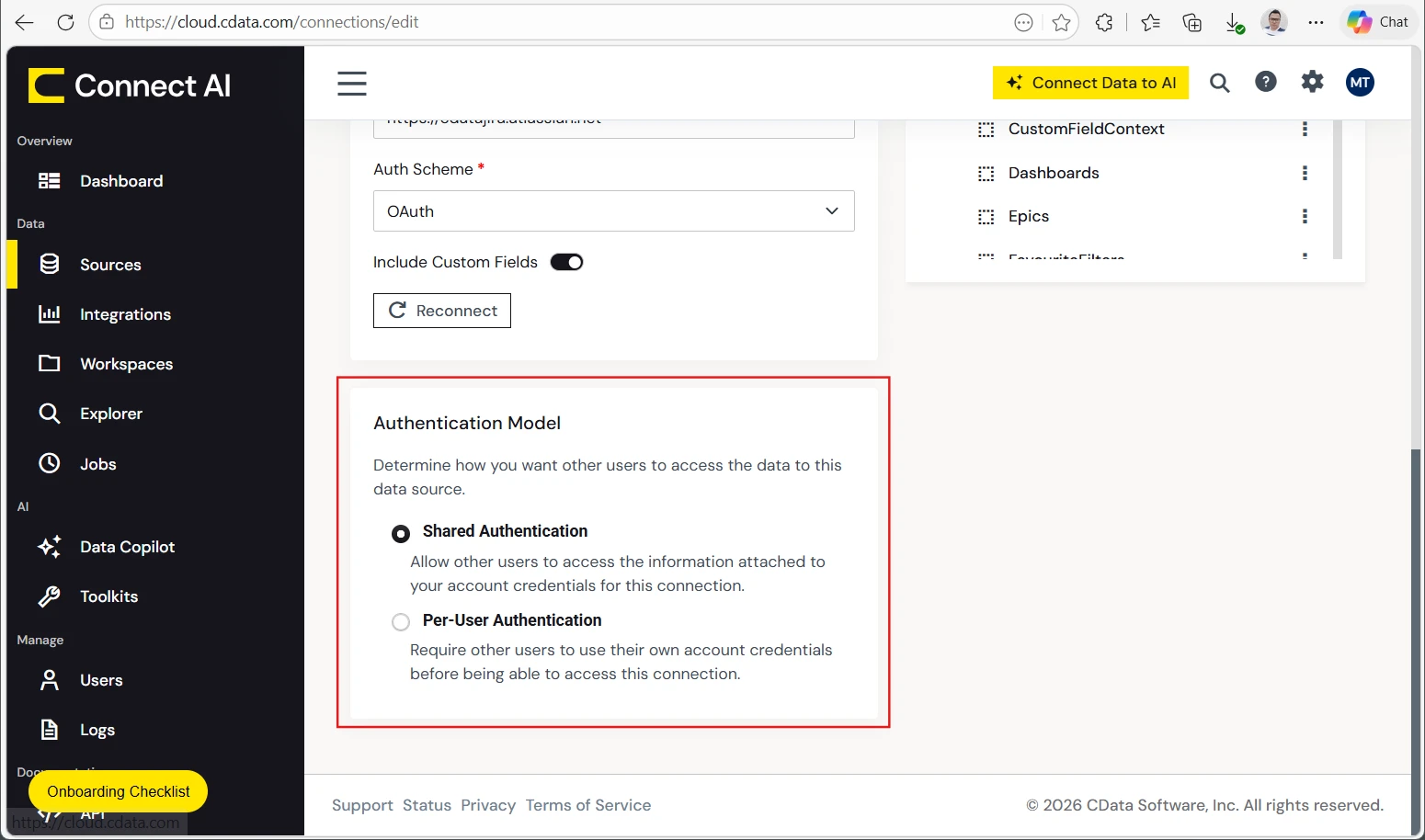Click the Dashboard grid icon

tap(50, 181)
